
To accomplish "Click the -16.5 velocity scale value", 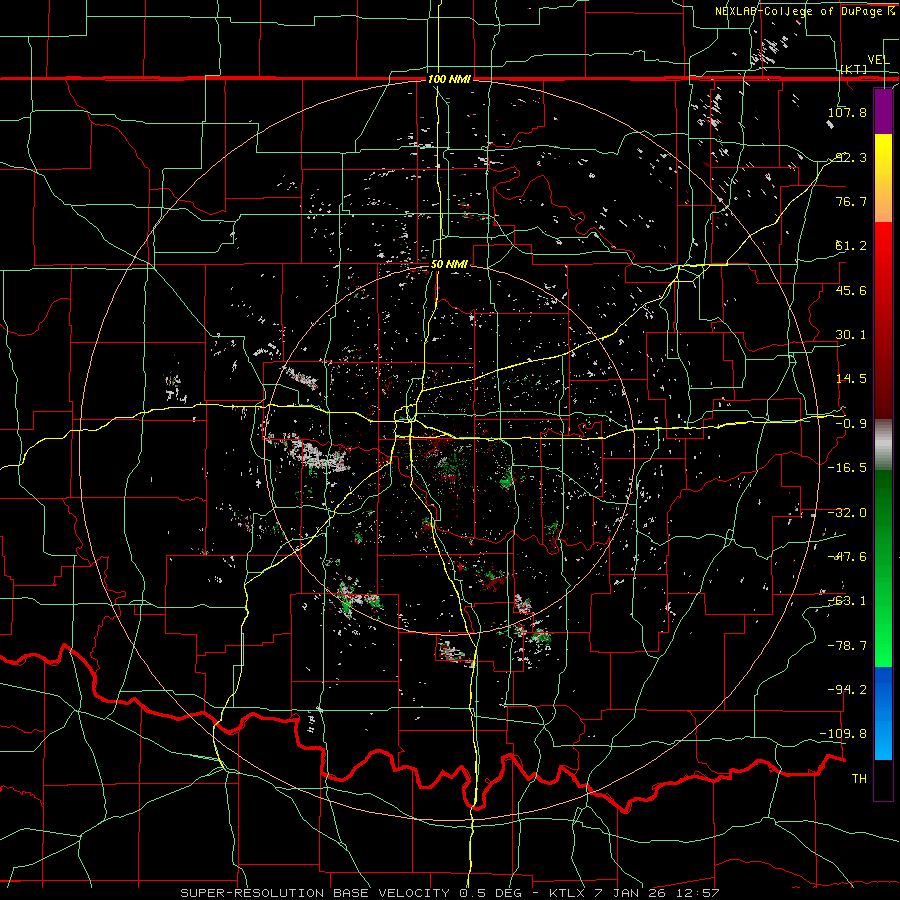I will pyautogui.click(x=847, y=468).
